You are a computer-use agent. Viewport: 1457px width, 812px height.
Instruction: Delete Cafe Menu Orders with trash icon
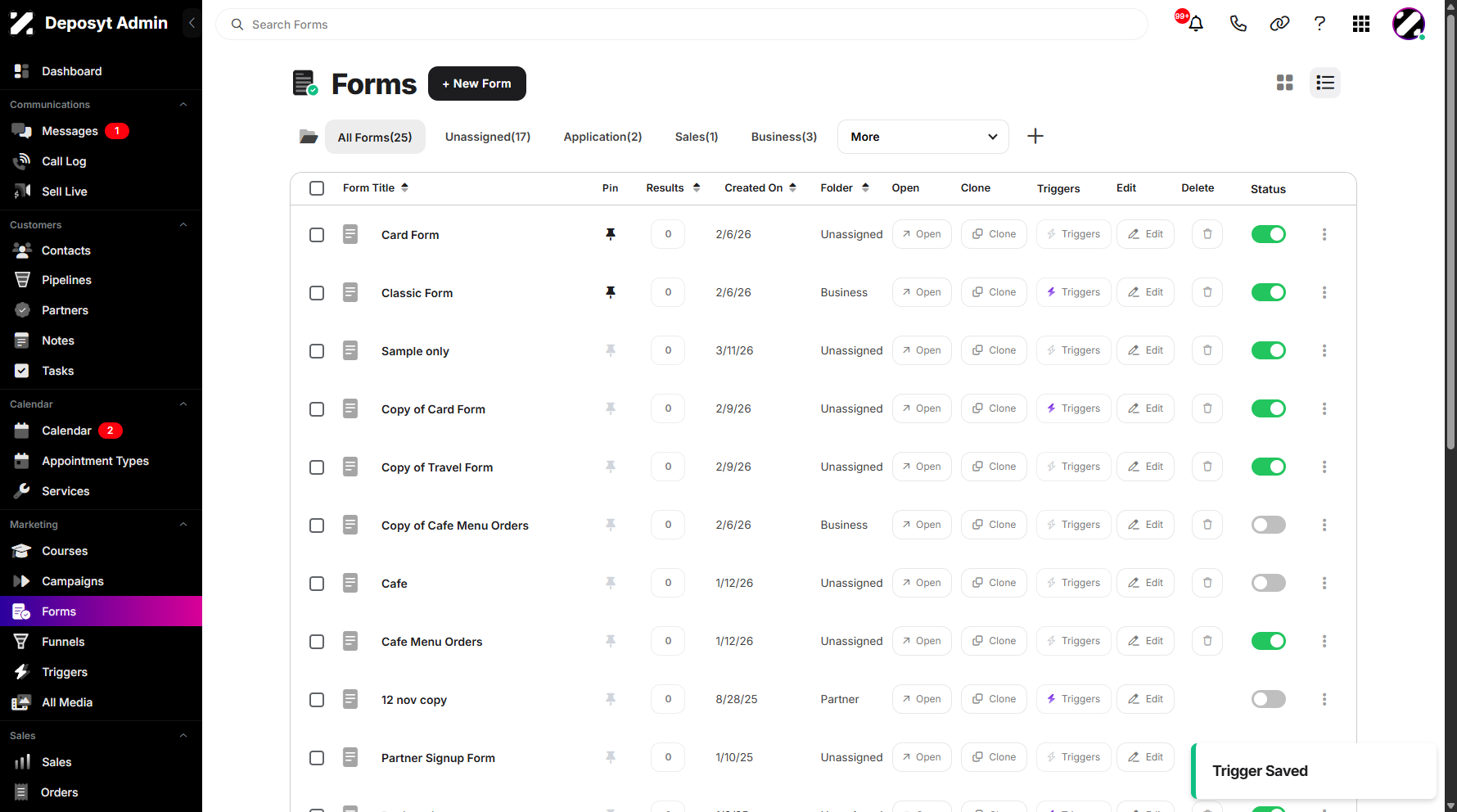1207,641
